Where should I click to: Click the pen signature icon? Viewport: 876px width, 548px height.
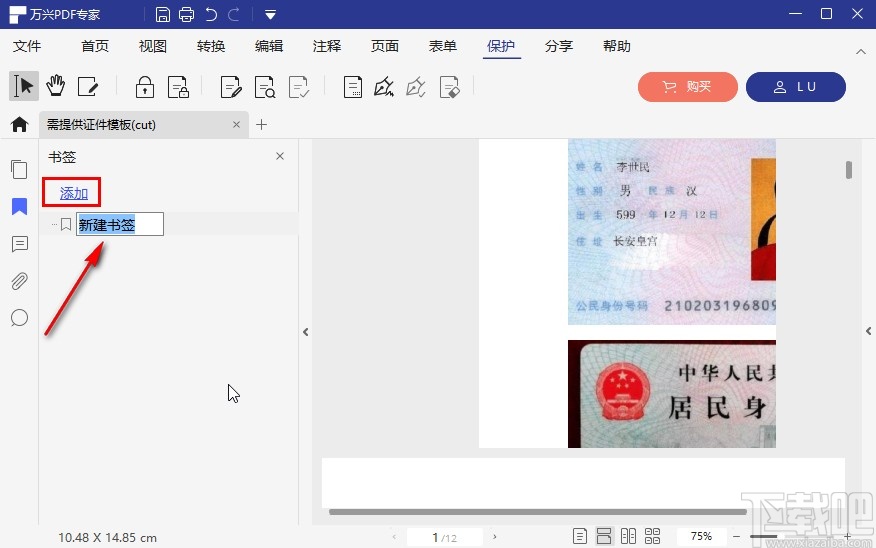384,87
